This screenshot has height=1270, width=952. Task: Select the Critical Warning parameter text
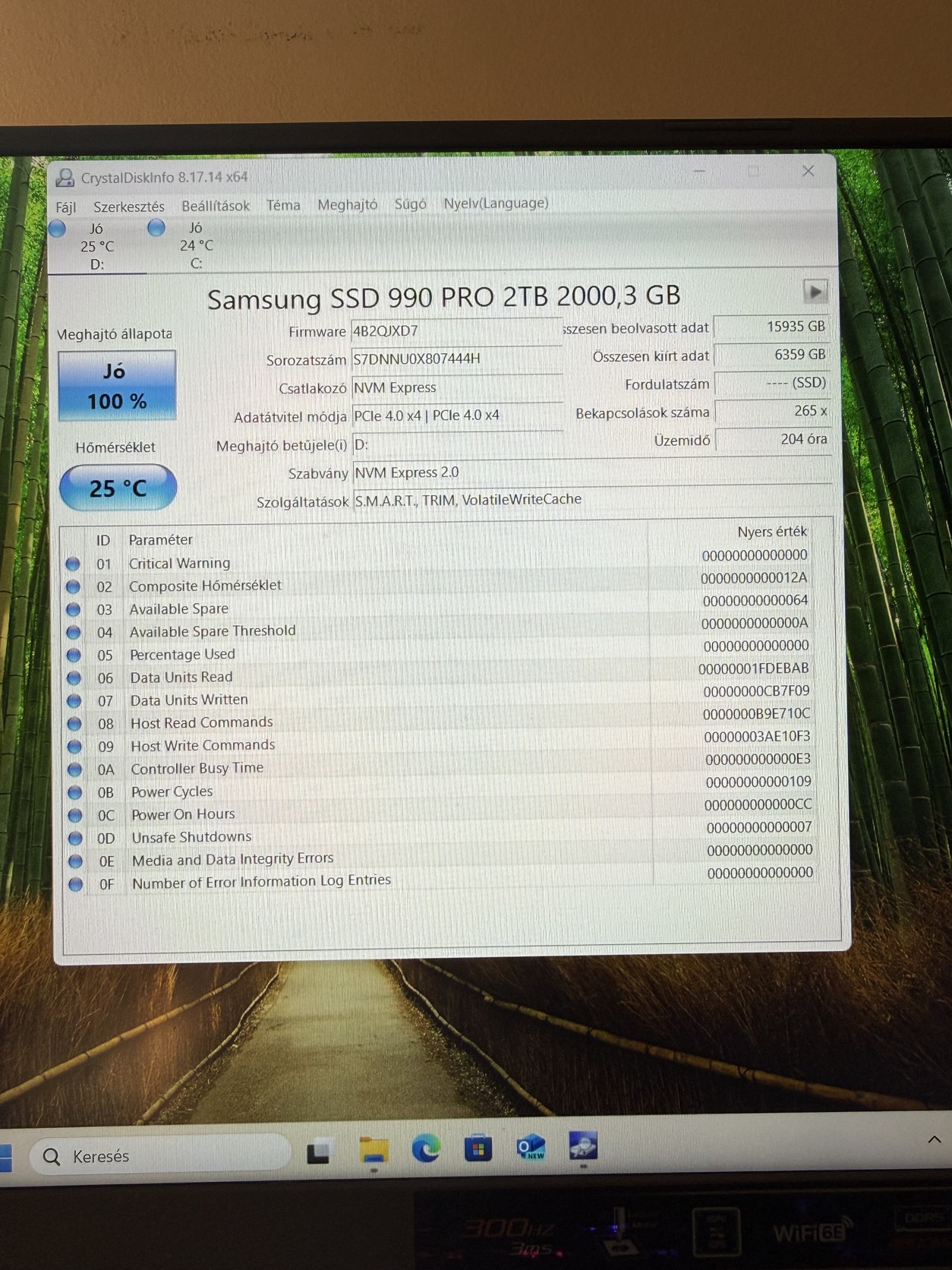click(180, 563)
